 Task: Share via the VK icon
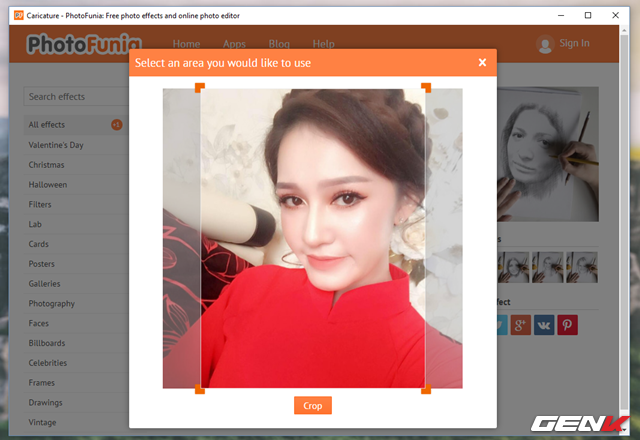(x=544, y=325)
